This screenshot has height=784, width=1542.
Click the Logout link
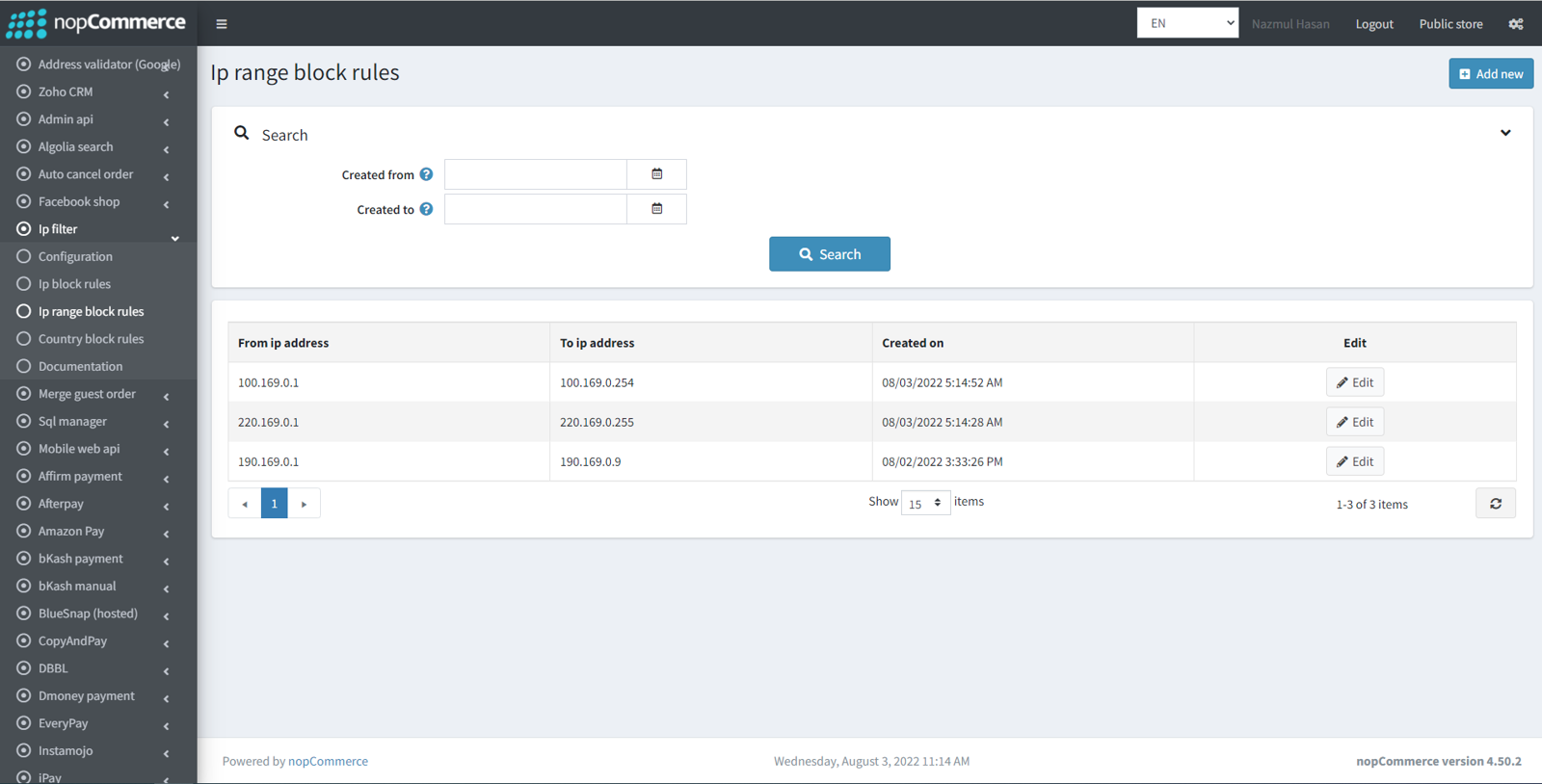[x=1374, y=24]
